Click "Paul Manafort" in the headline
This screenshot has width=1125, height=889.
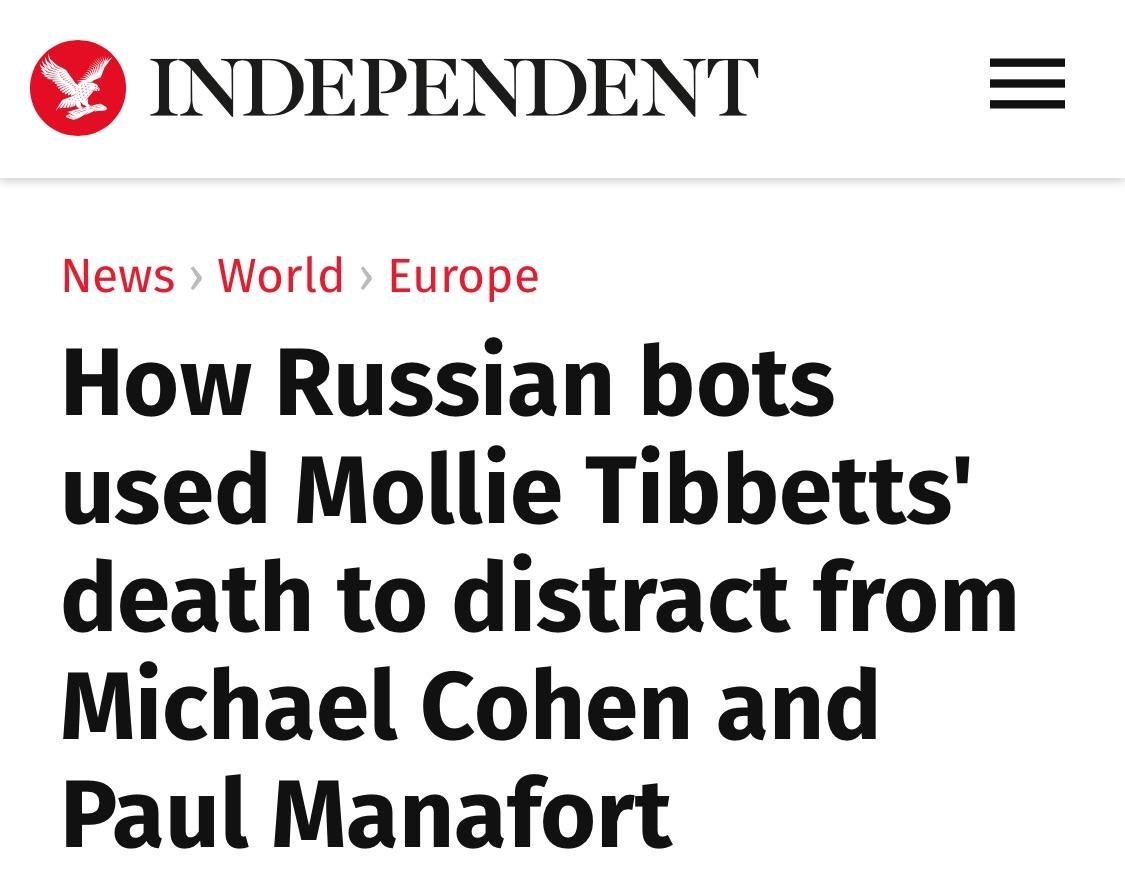[367, 813]
